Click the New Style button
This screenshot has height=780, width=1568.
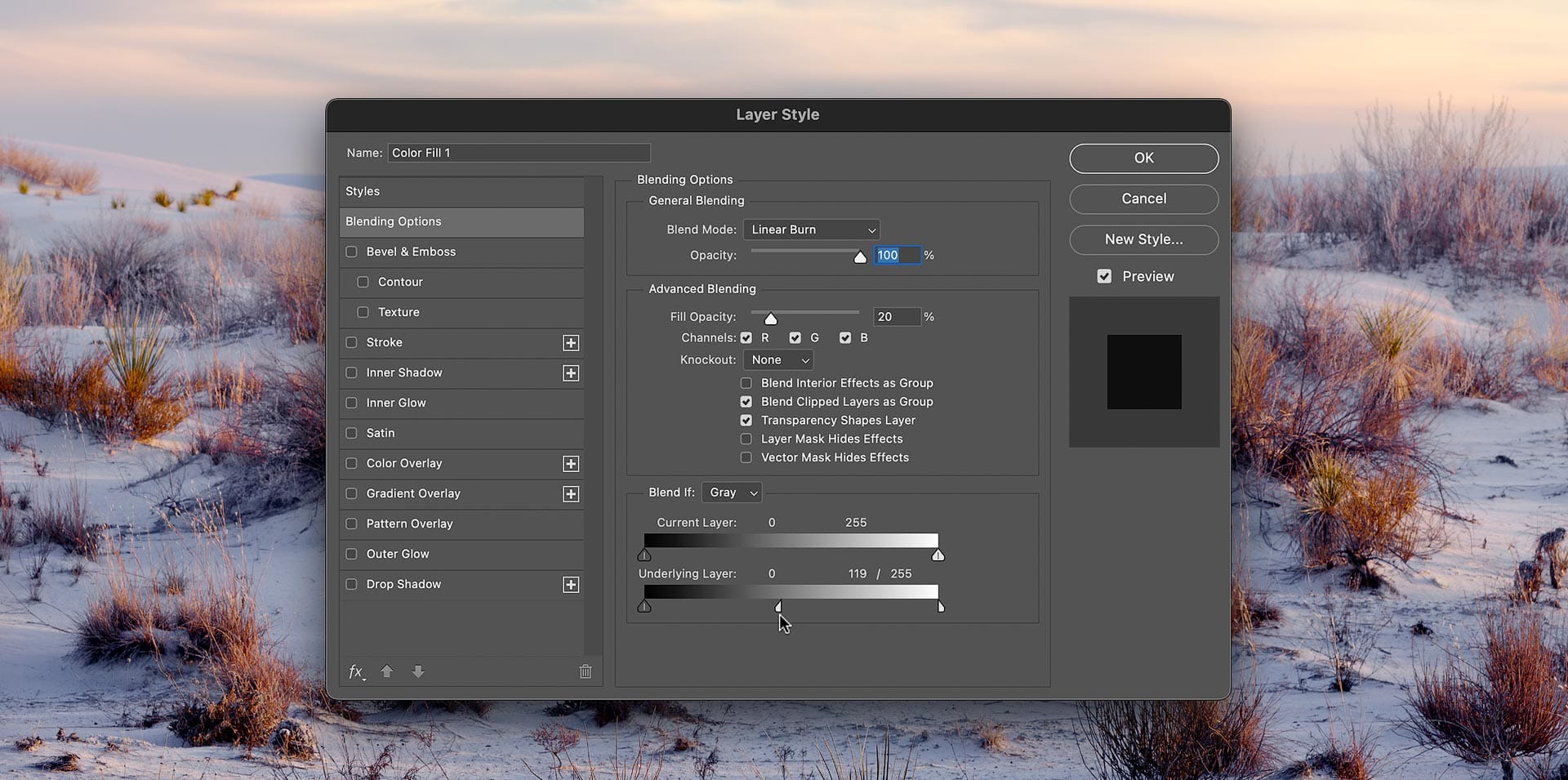tap(1143, 239)
